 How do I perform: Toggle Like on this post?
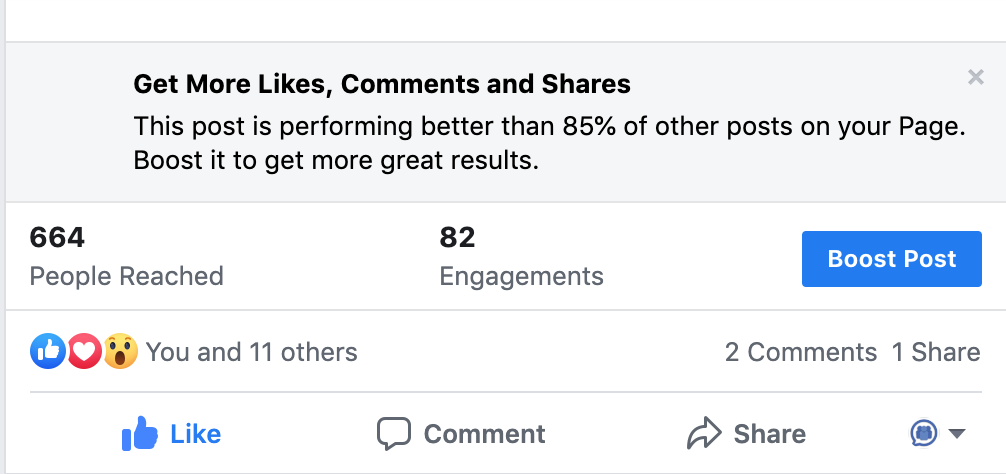click(x=171, y=434)
